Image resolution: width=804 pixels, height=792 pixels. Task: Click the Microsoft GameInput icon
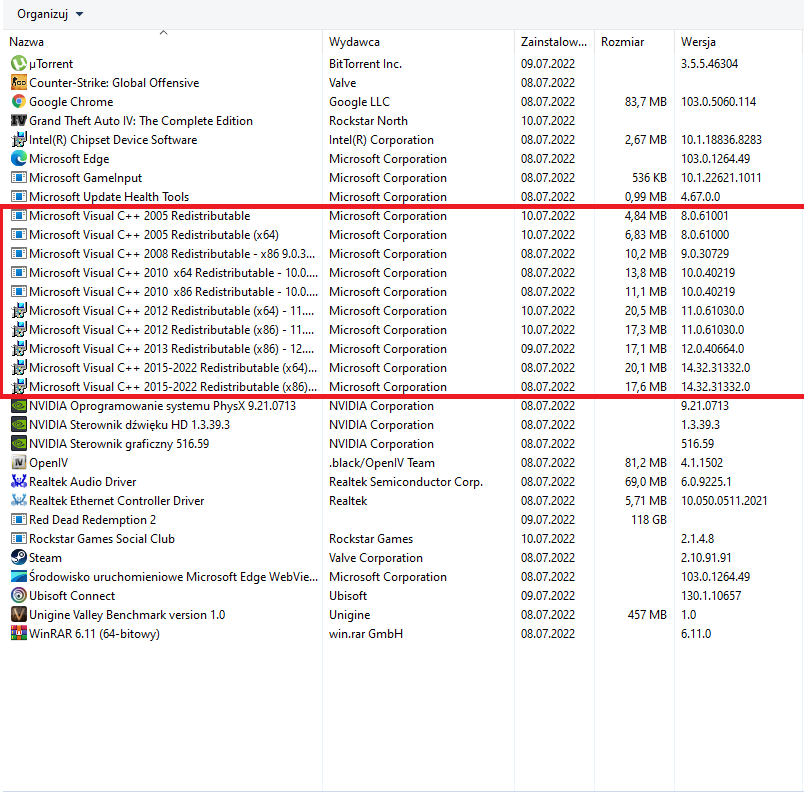click(19, 177)
